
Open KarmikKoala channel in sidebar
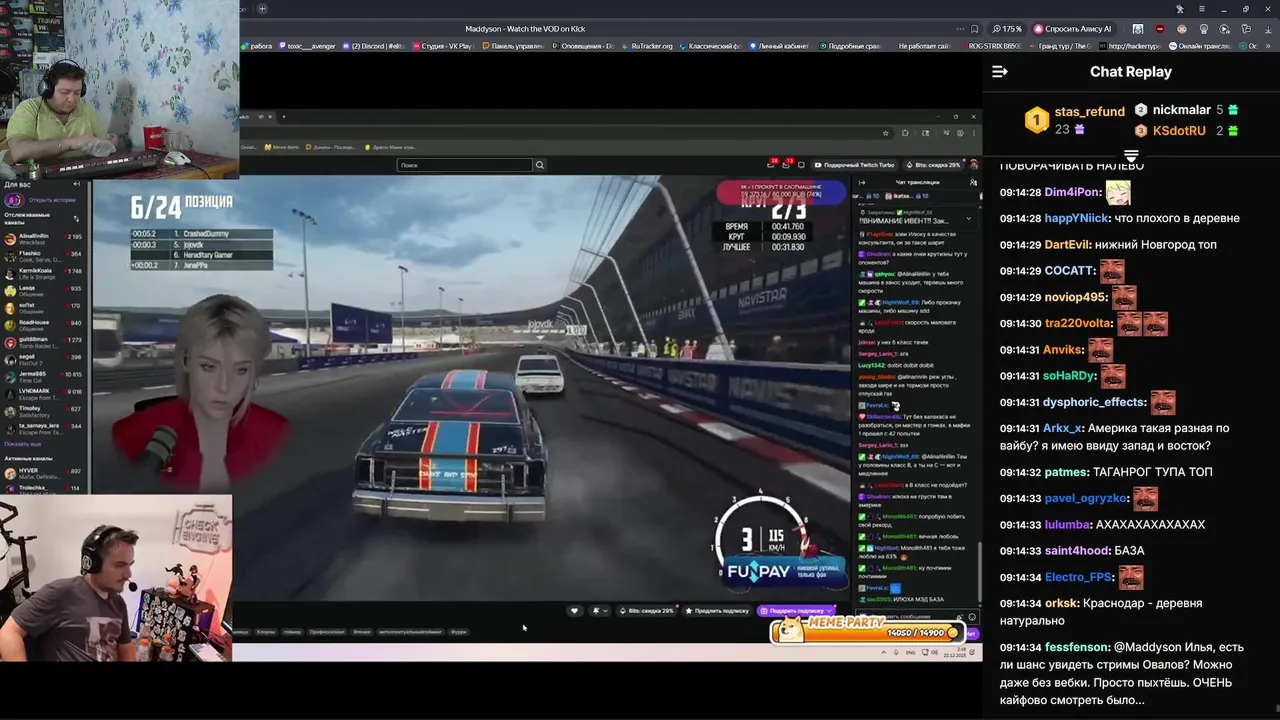click(x=45, y=273)
